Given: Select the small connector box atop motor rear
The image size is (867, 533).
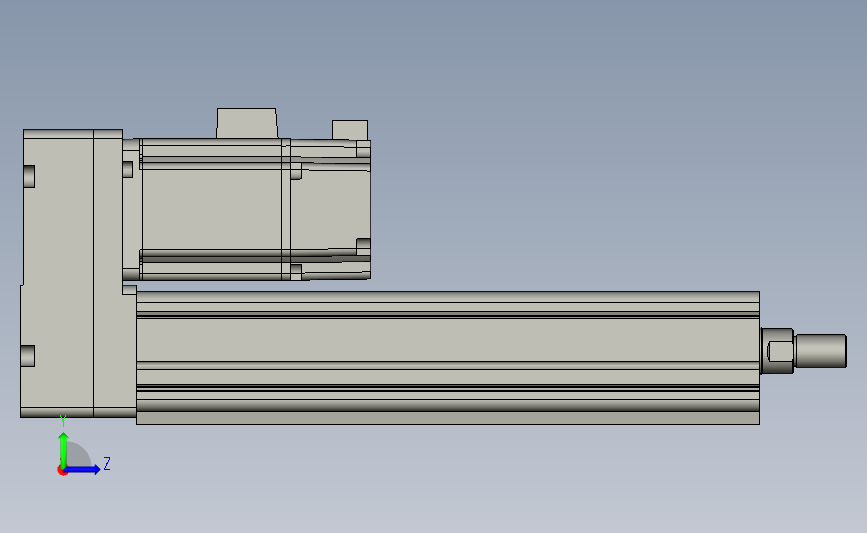Looking at the screenshot, I should (x=350, y=130).
